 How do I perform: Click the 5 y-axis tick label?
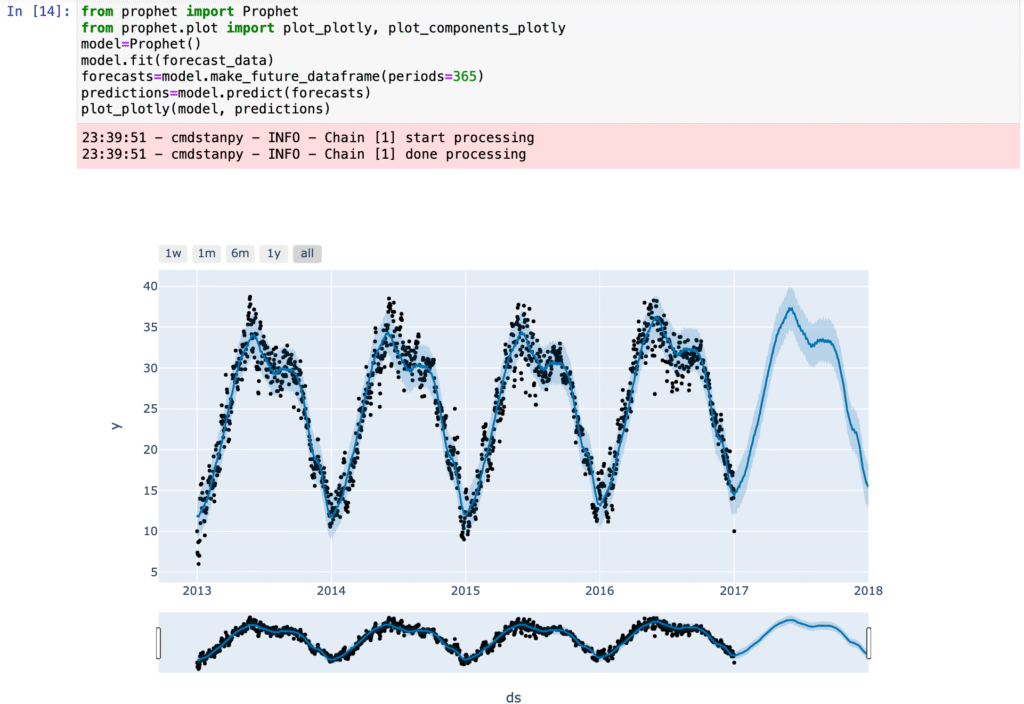point(154,572)
